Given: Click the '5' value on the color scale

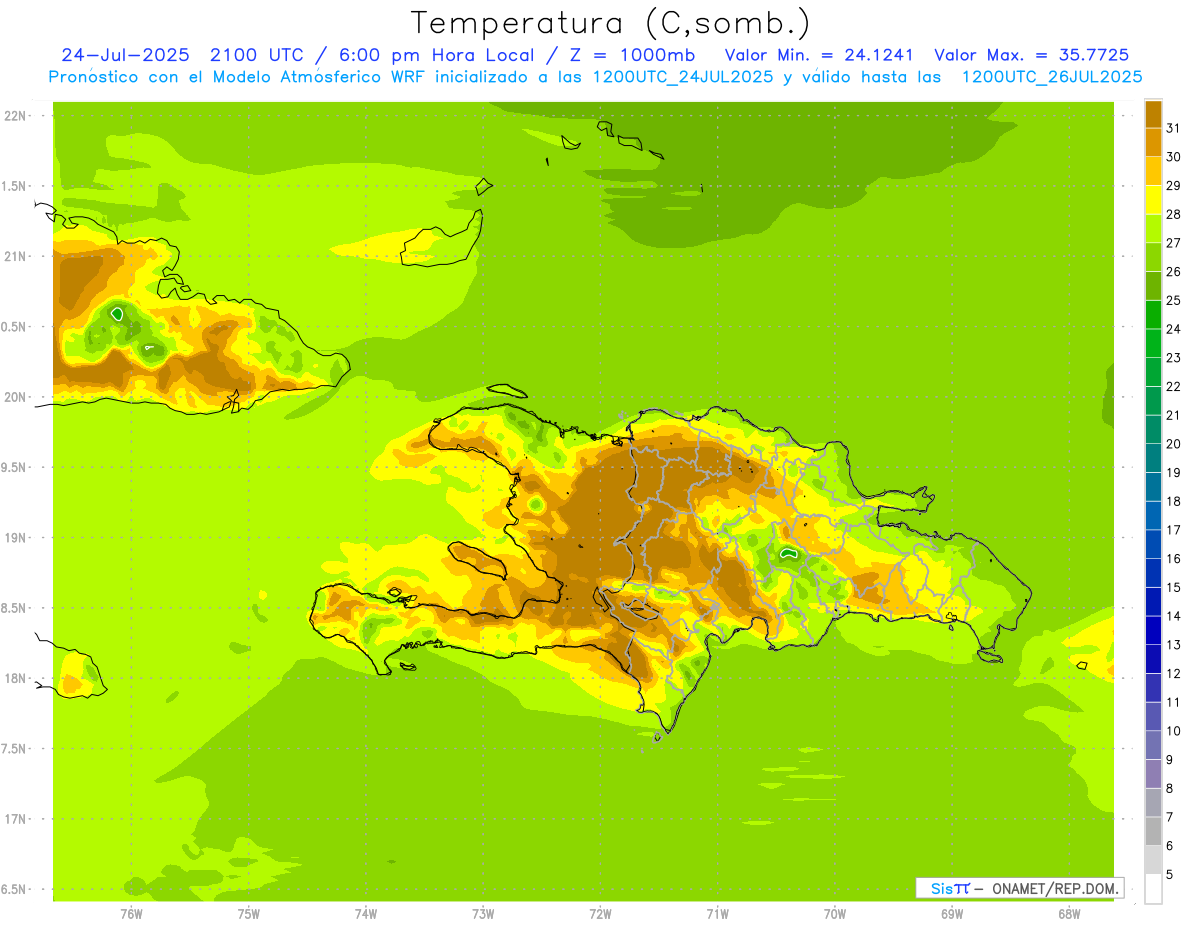Looking at the screenshot, I should click(1169, 874).
